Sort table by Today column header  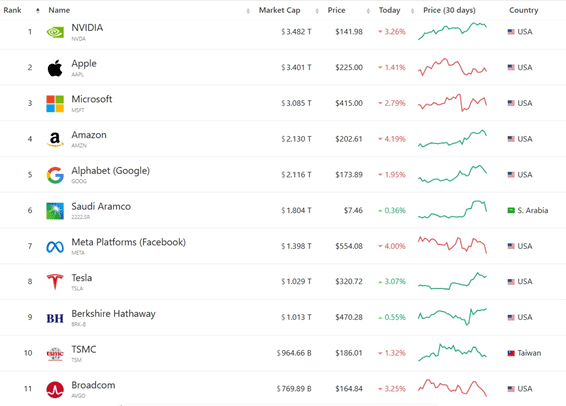389,10
